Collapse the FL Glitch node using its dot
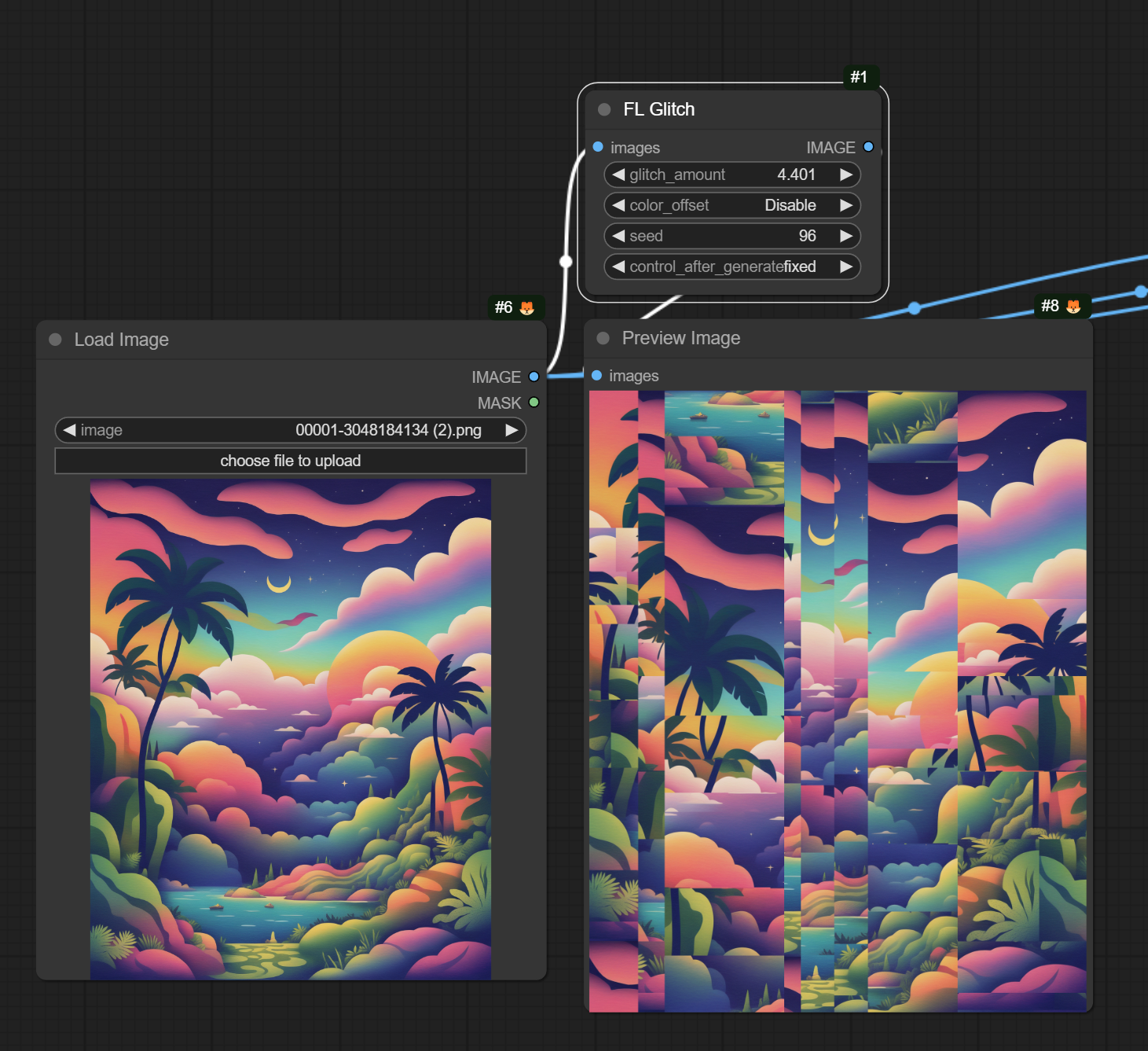1148x1051 pixels. (604, 109)
